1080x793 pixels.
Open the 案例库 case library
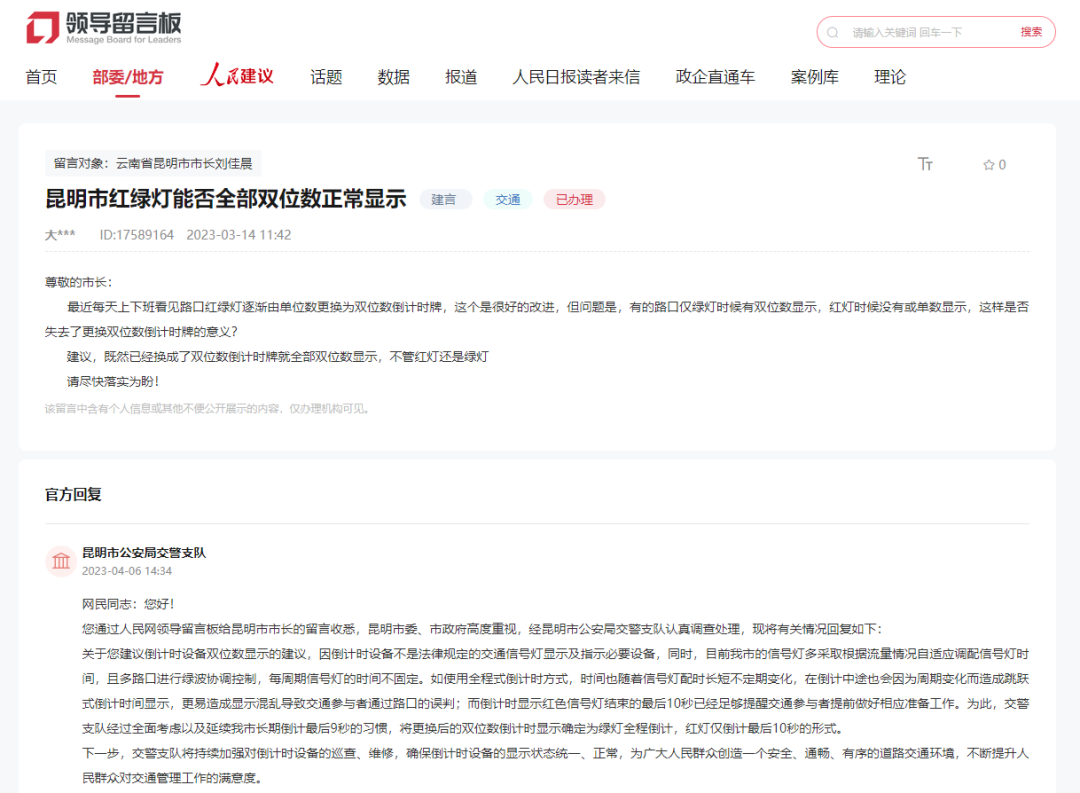[815, 76]
